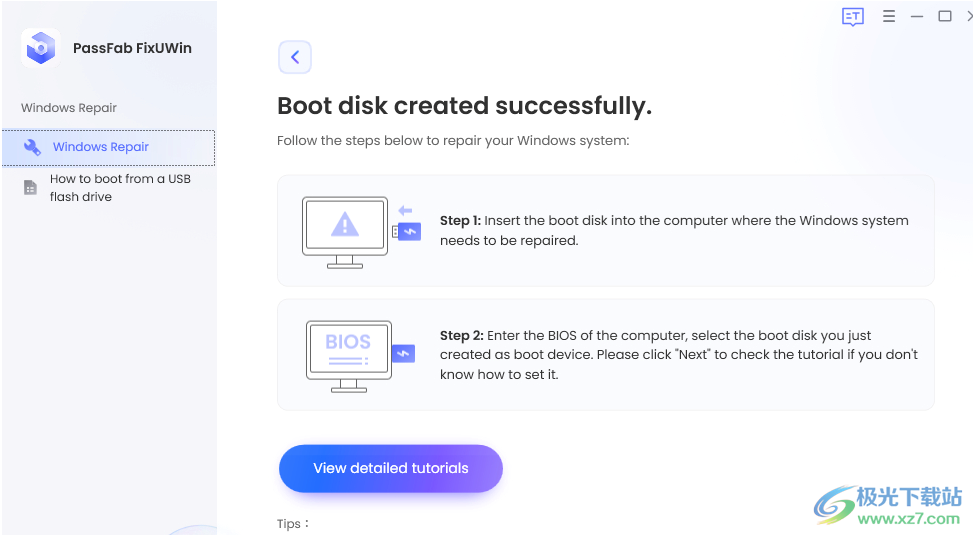This screenshot has width=973, height=535.
Task: Open the hamburger menu icon
Action: point(889,17)
